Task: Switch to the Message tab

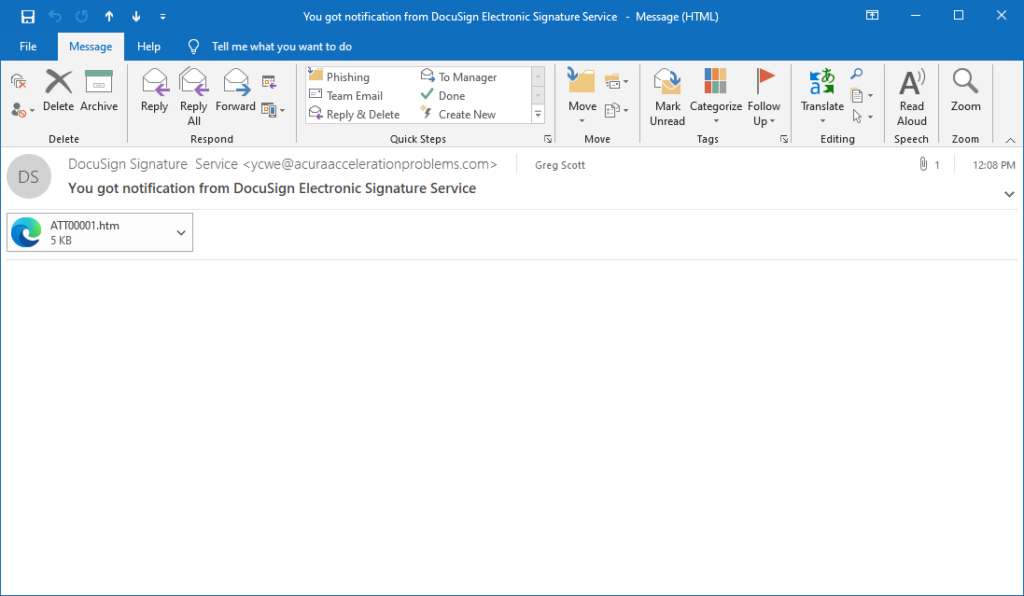Action: pos(90,46)
